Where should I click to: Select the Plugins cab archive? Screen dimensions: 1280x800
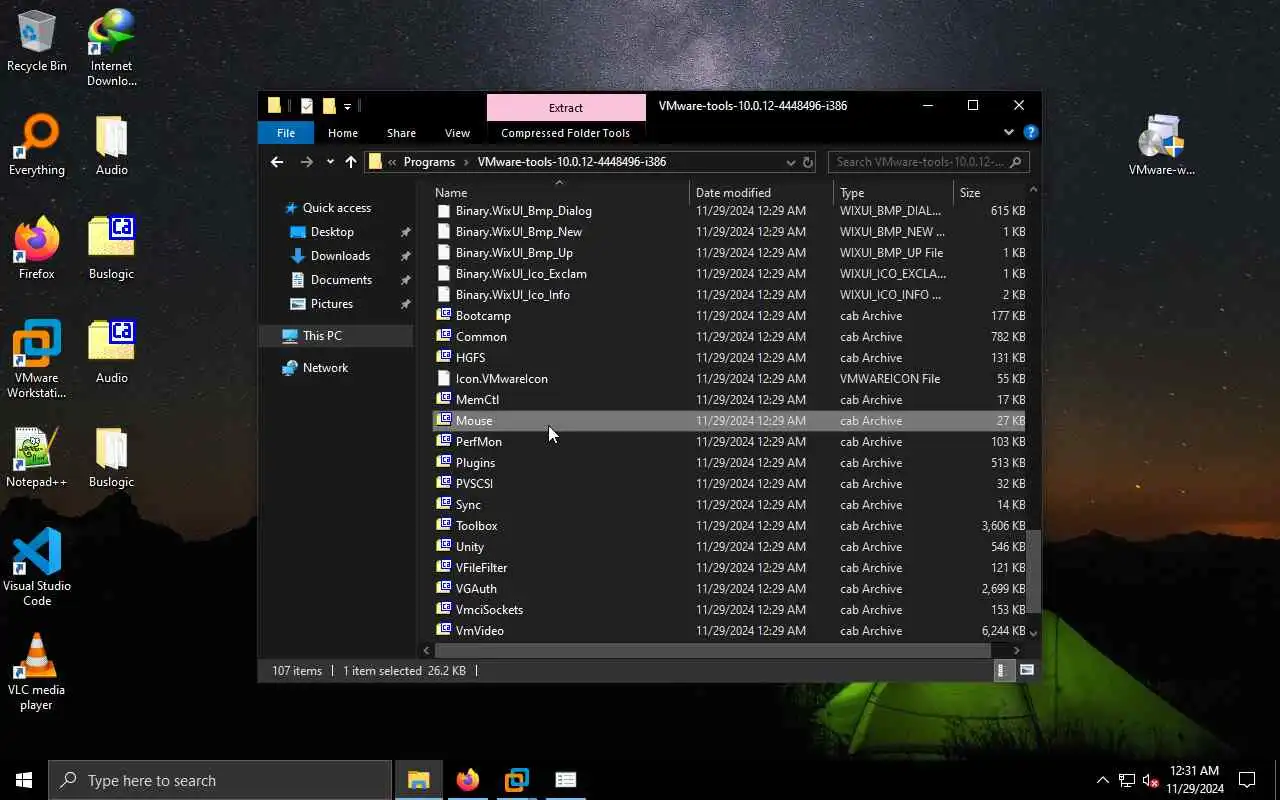click(x=728, y=463)
